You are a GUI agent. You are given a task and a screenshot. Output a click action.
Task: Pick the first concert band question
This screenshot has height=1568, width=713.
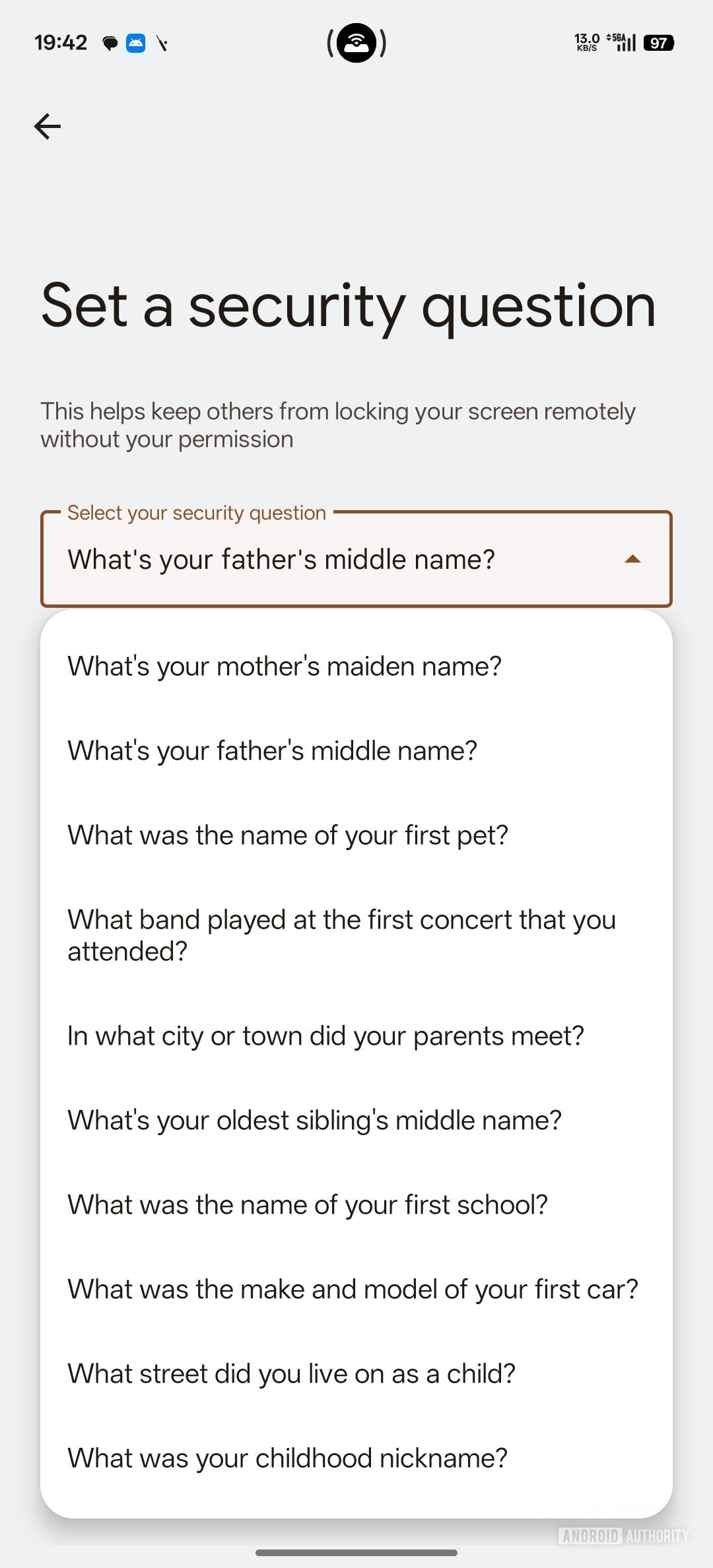click(341, 935)
